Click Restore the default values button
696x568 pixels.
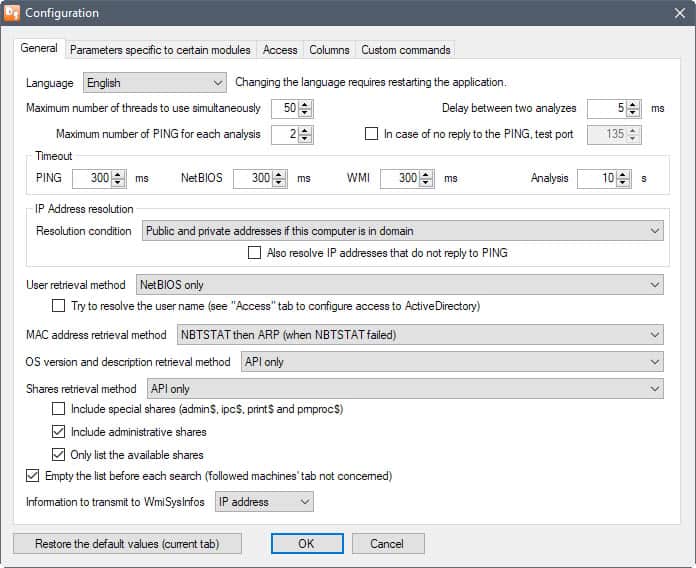[x=127, y=544]
